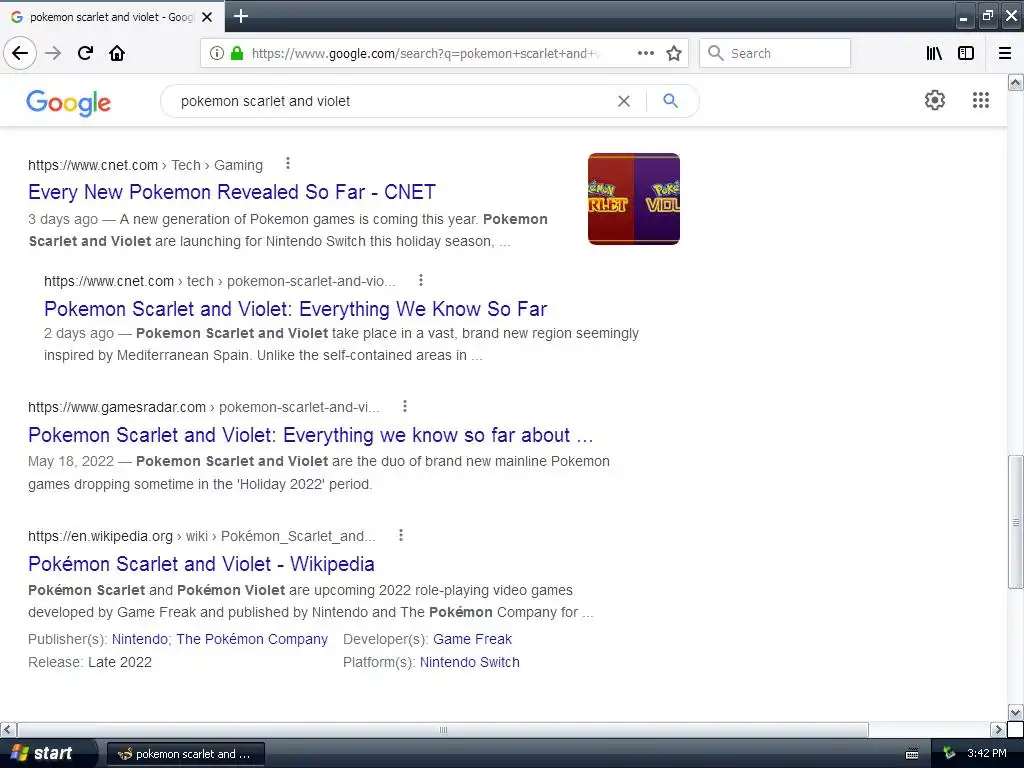The height and width of the screenshot is (768, 1024).
Task: Go back with the browser back arrow
Action: (x=20, y=53)
